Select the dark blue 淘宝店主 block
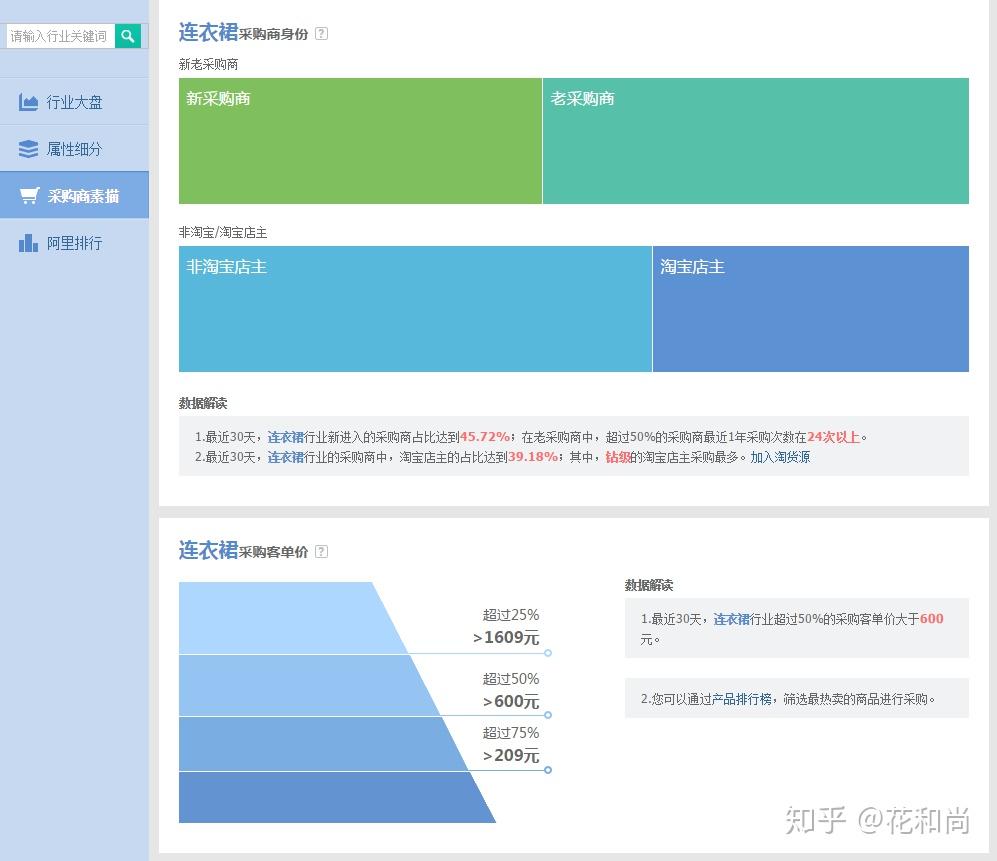 click(811, 308)
